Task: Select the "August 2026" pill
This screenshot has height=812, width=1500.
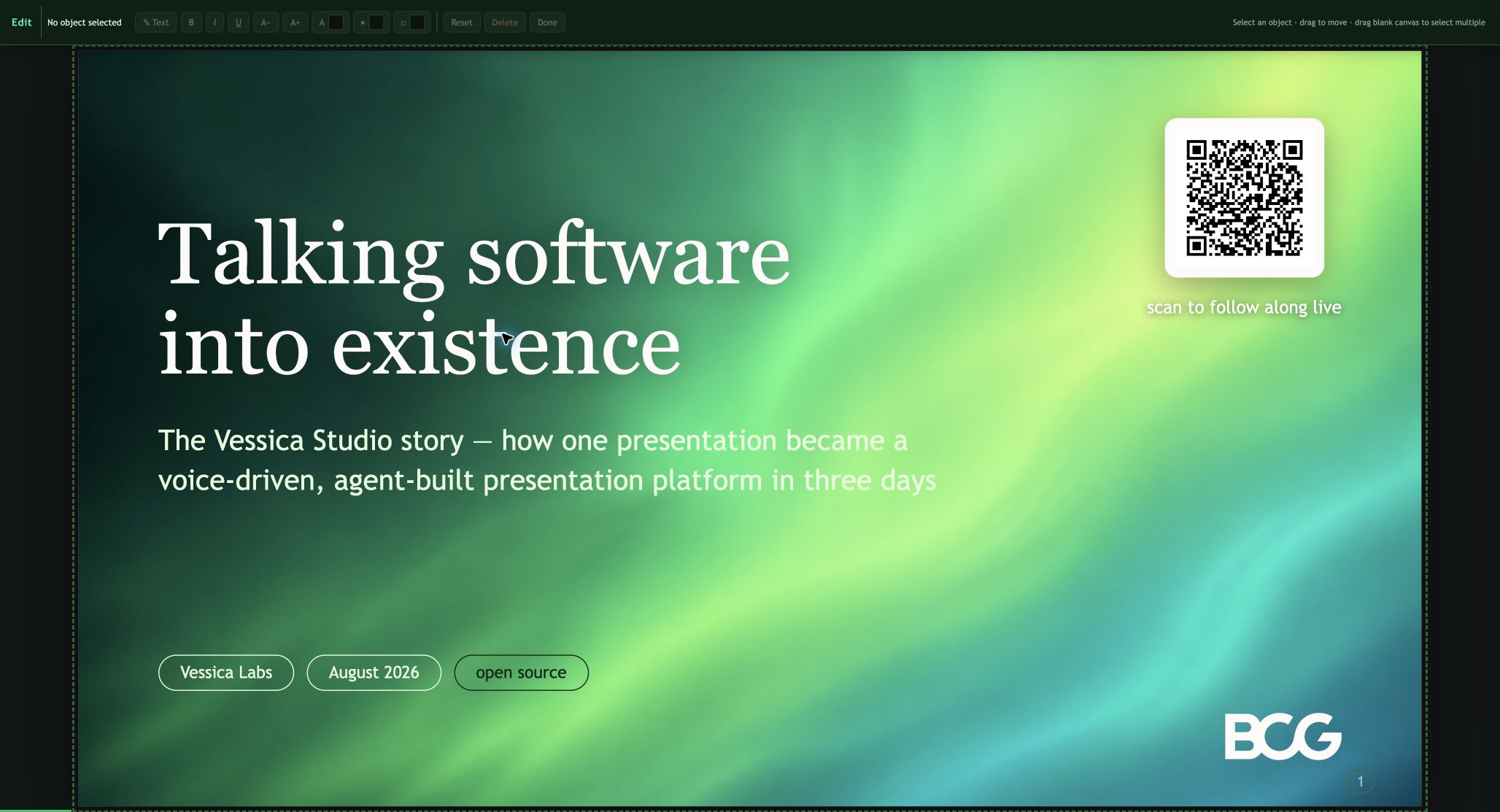Action: pos(374,673)
